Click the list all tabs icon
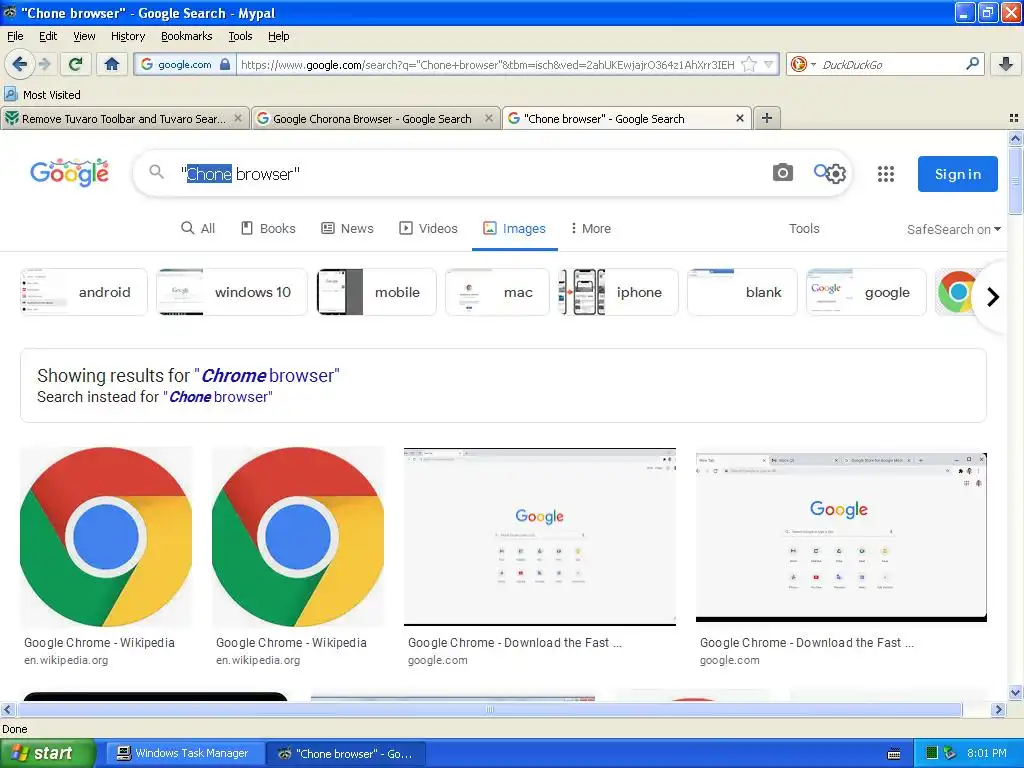 1014,118
